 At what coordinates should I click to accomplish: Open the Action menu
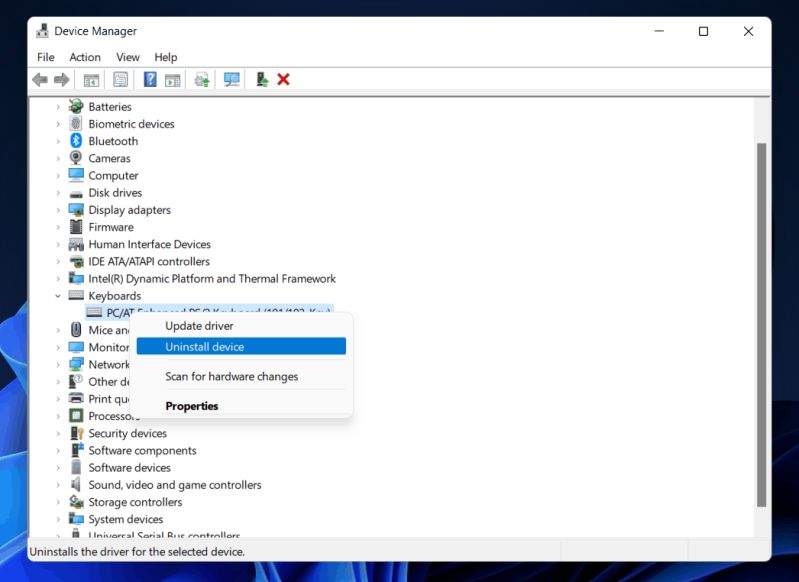85,57
